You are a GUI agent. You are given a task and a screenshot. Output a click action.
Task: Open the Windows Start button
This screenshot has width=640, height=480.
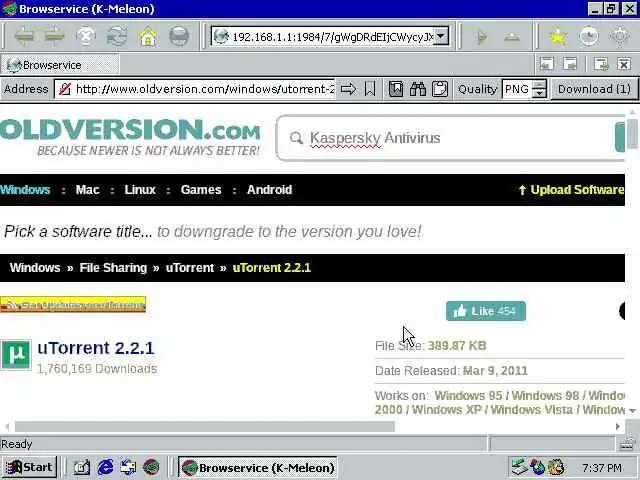click(29, 467)
